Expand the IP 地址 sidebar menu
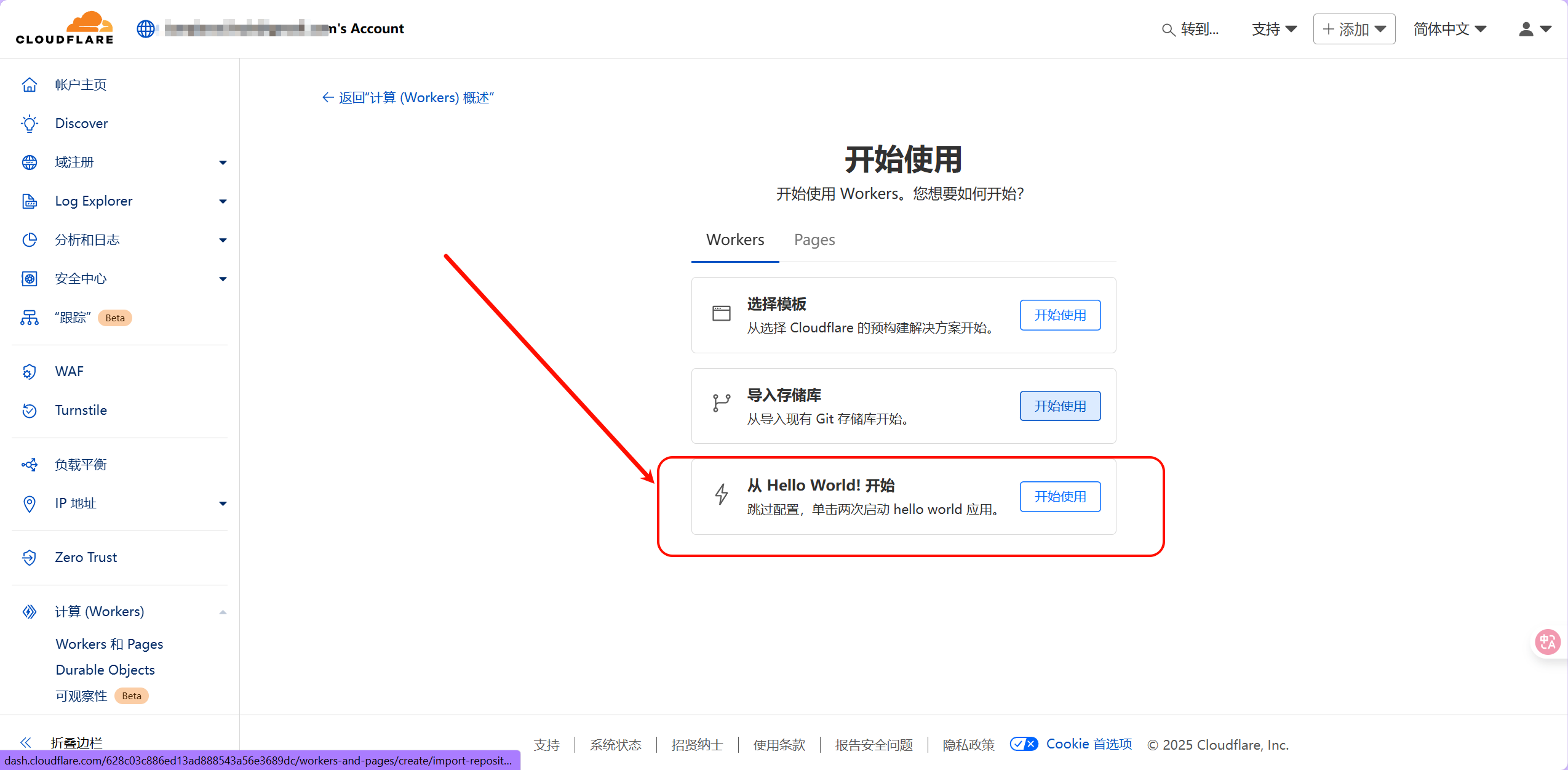Screen dimensions: 1568x770 click(223, 503)
